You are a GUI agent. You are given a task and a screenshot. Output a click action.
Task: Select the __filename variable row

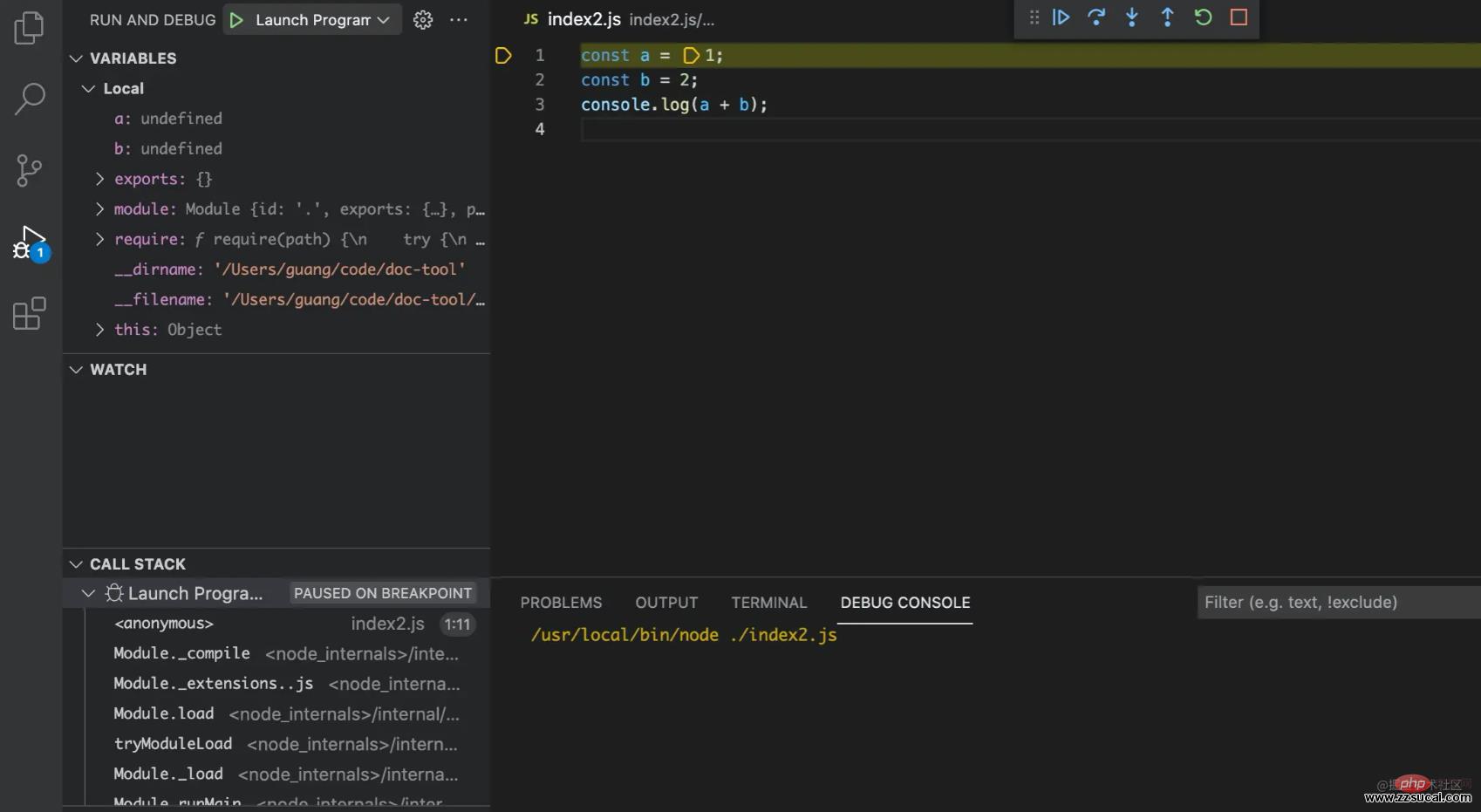[276, 299]
